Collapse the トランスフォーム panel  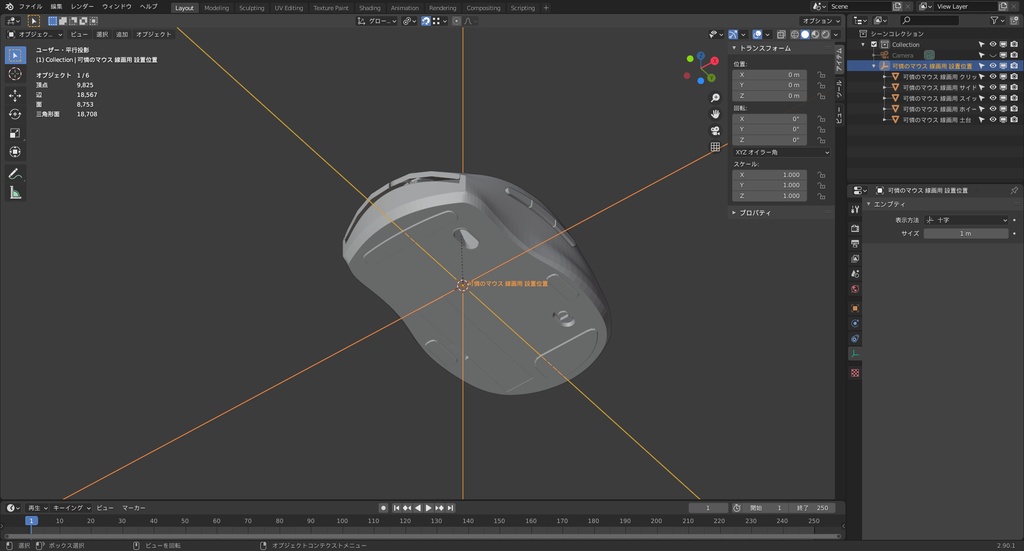(734, 48)
